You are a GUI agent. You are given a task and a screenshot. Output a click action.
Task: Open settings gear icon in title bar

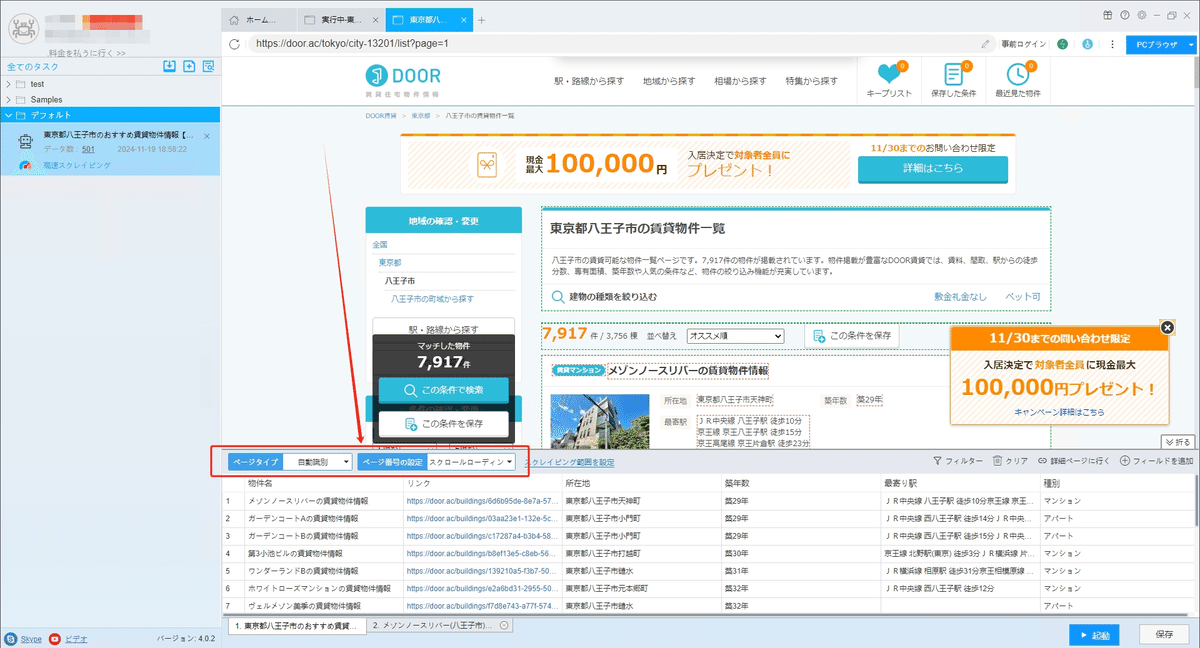click(1143, 14)
